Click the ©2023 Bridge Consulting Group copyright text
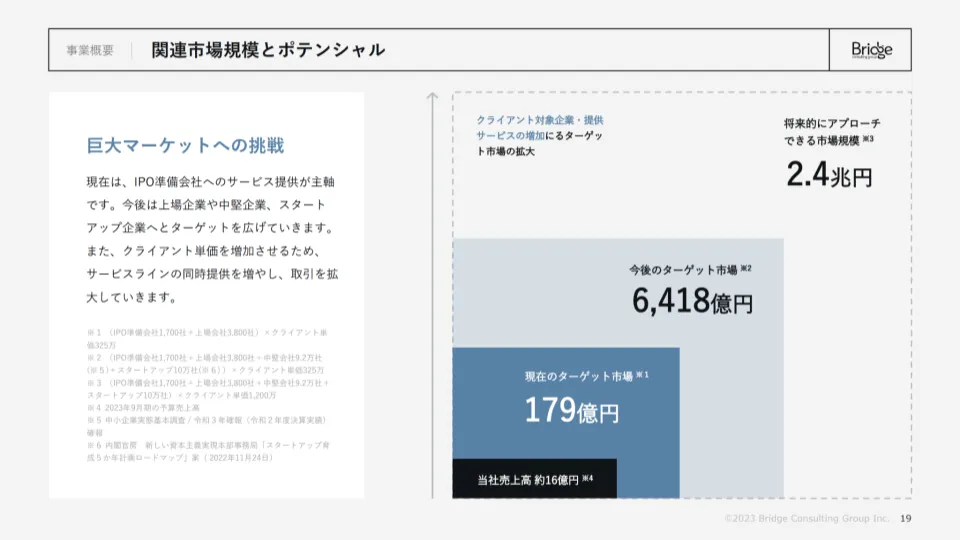This screenshot has height=540, width=960. pyautogui.click(x=806, y=518)
